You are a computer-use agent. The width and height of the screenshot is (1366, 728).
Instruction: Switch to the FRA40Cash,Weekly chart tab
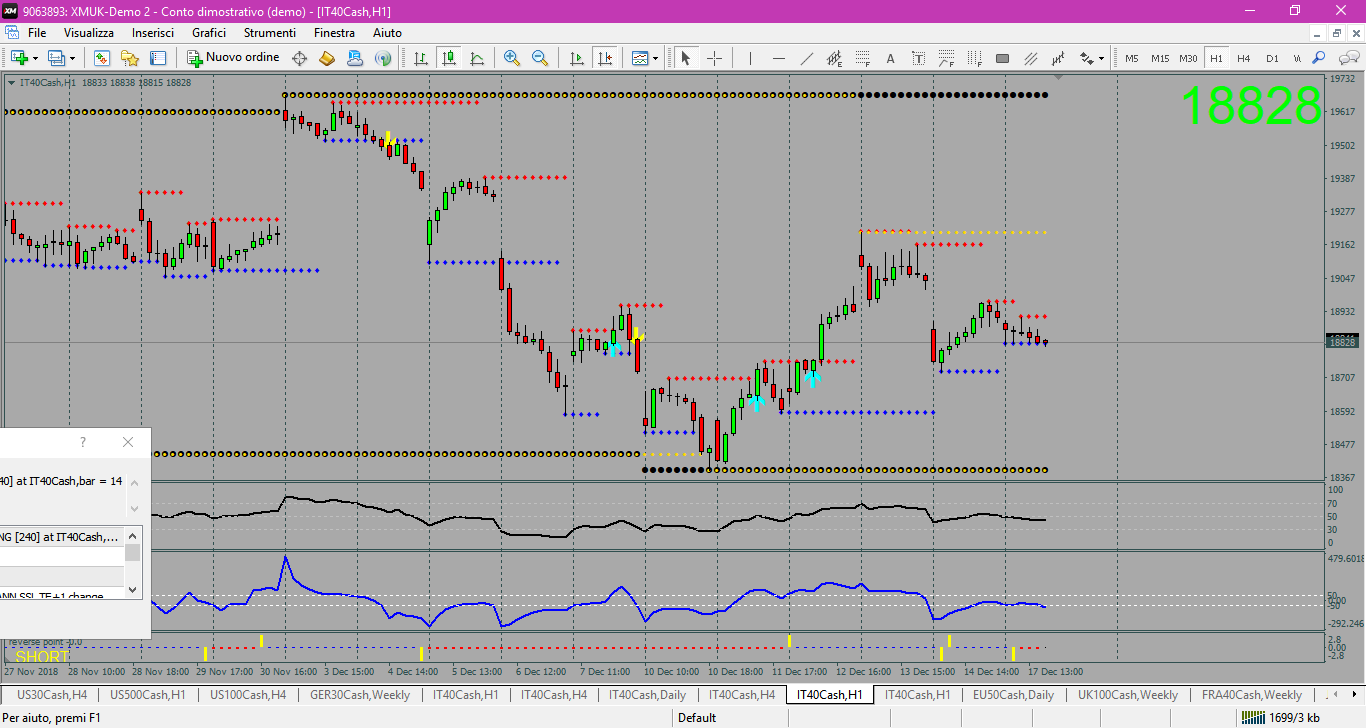[x=1252, y=694]
